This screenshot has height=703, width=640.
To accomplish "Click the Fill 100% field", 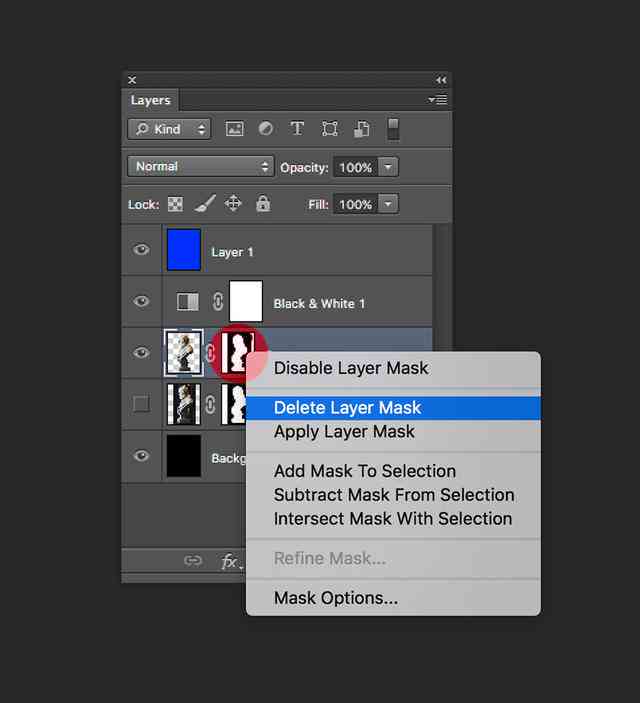I will pos(356,204).
